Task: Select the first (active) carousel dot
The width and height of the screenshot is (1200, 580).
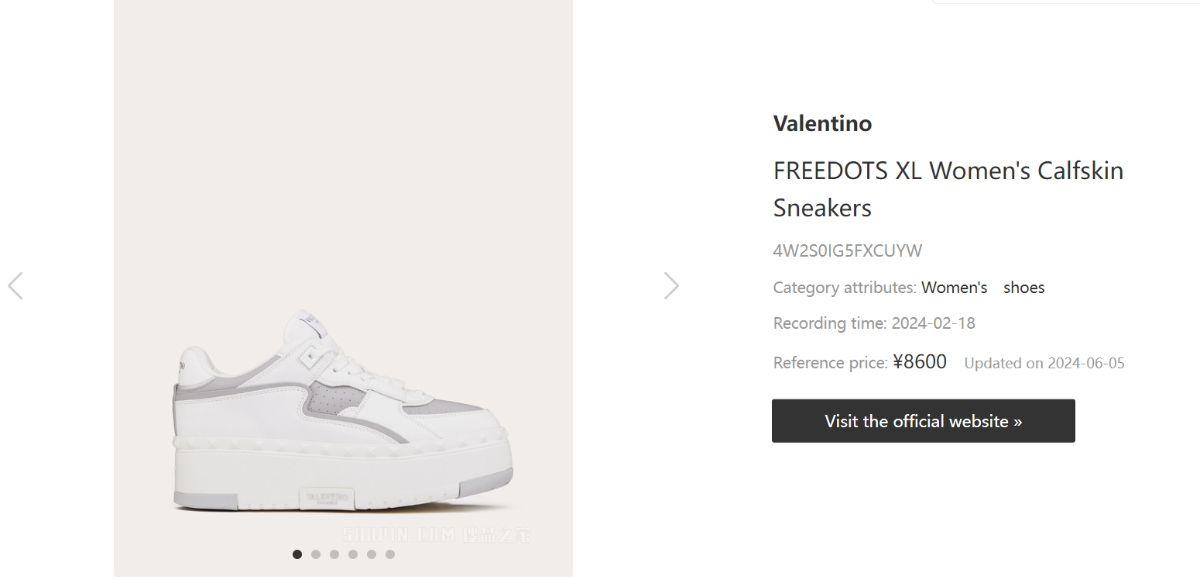Action: pyautogui.click(x=297, y=554)
